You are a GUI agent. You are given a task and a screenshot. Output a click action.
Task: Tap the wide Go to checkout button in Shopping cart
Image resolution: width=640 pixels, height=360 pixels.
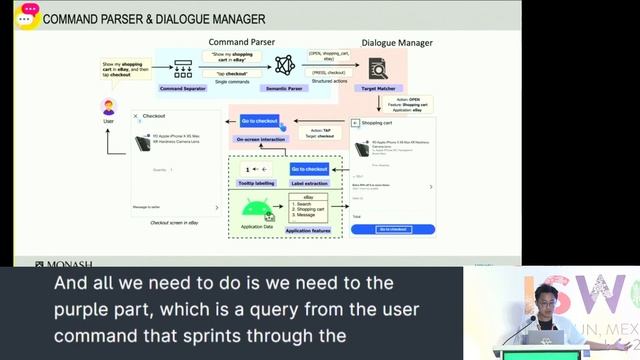(393, 229)
